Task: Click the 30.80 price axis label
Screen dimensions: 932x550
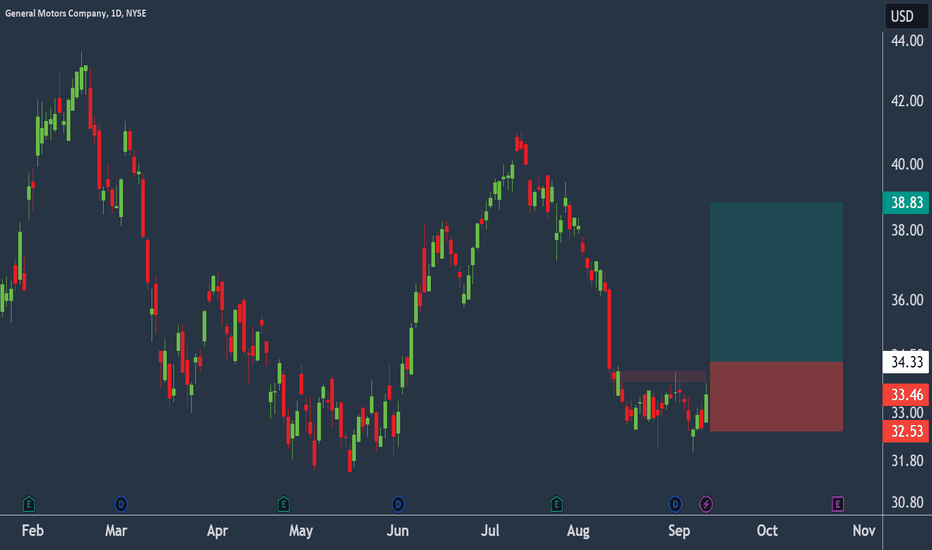Action: (x=907, y=502)
